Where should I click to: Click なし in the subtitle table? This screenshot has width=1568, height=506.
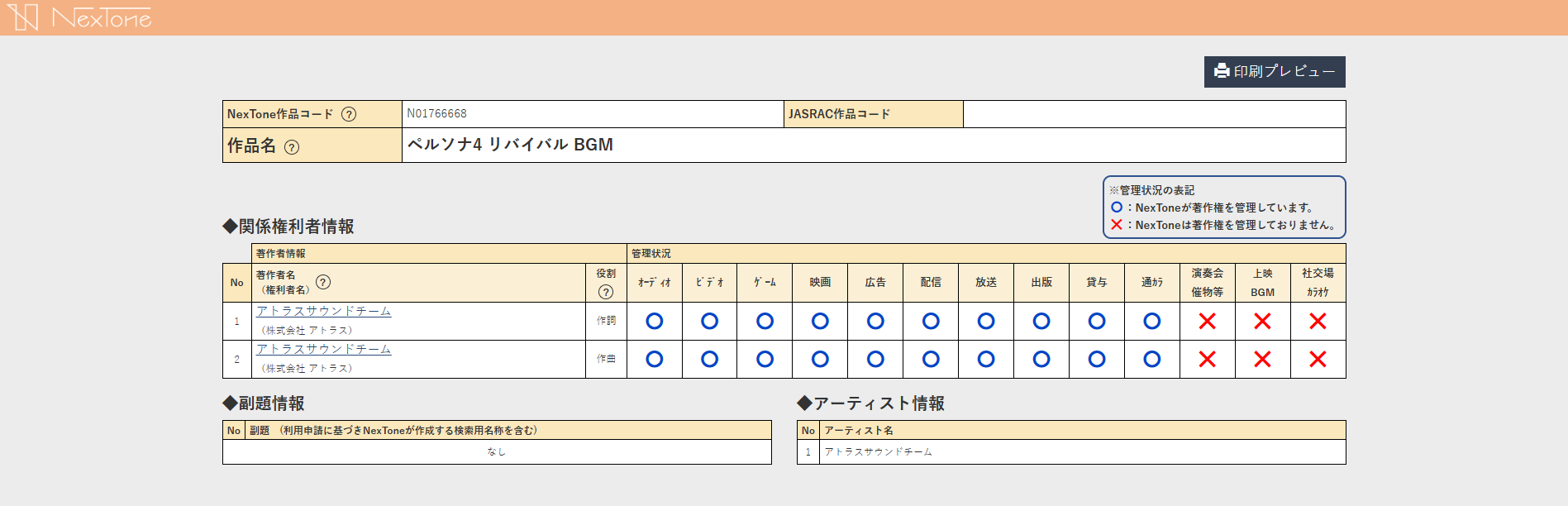click(496, 451)
